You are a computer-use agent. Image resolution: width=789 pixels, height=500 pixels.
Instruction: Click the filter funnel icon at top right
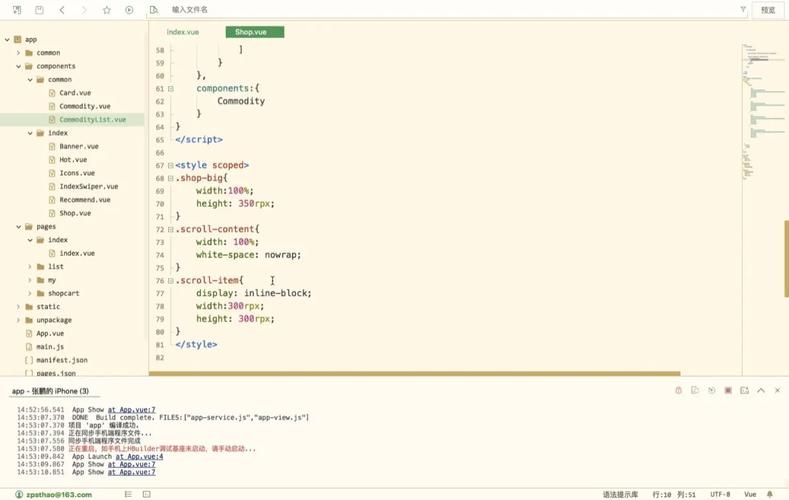pyautogui.click(x=743, y=10)
